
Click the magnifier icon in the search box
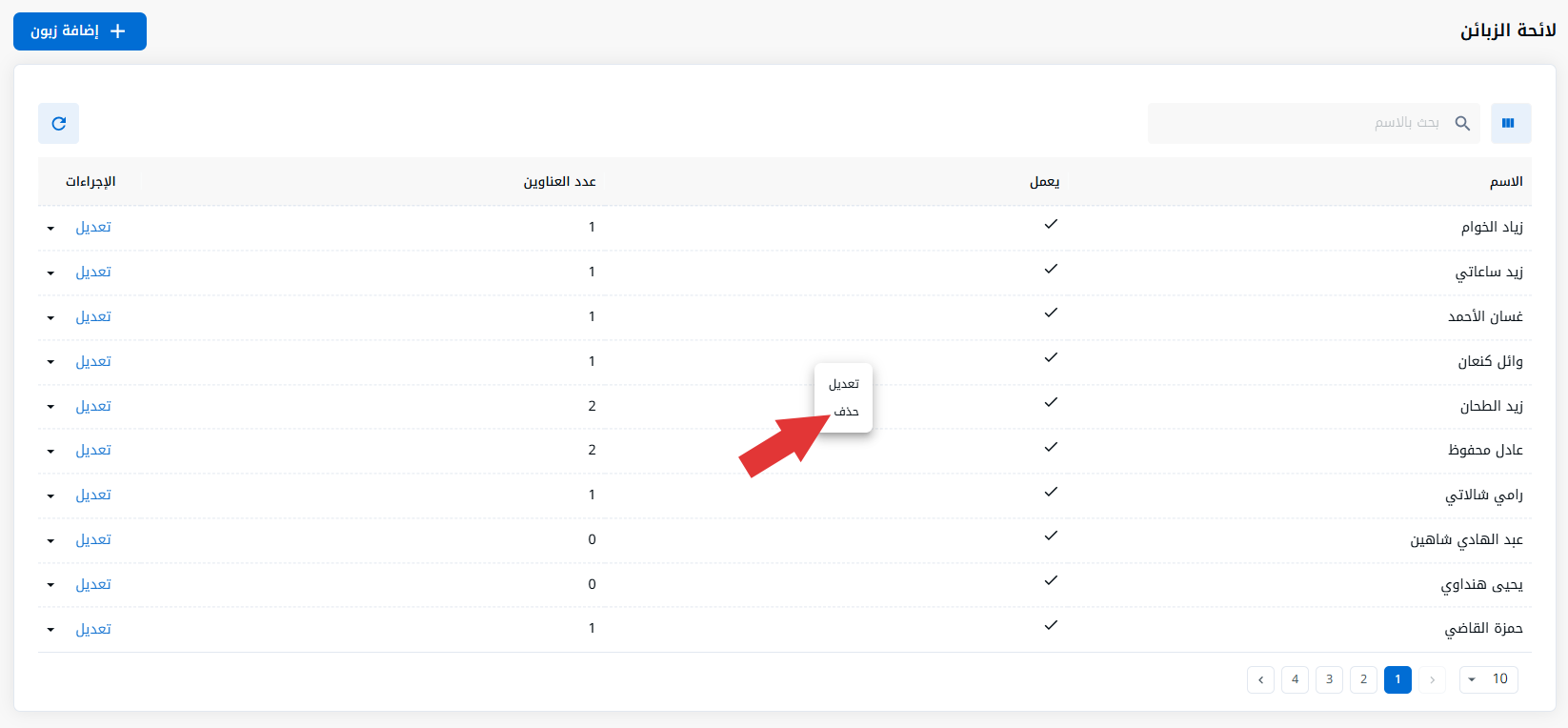[1462, 123]
